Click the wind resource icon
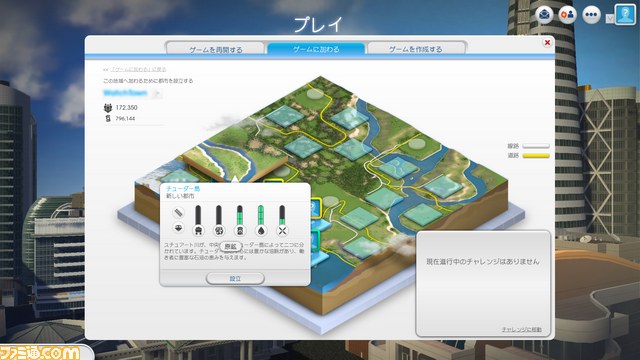Image resolution: width=640 pixels, height=360 pixels. point(282,231)
